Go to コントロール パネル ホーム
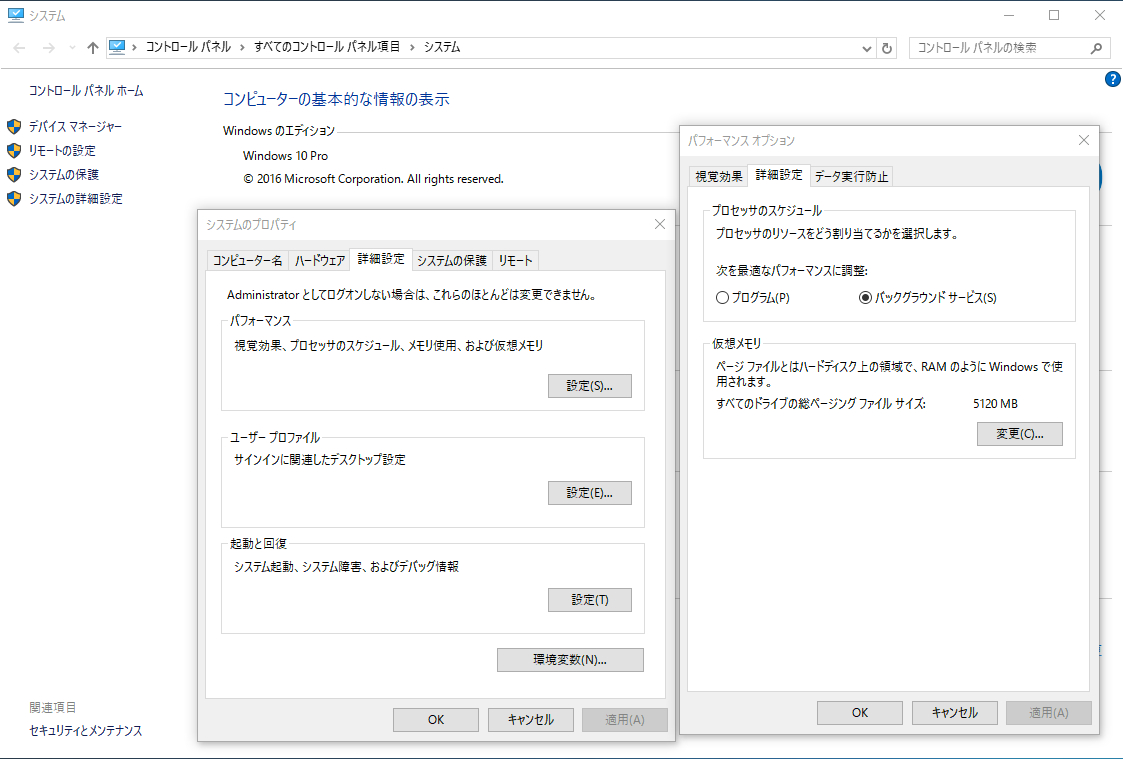 pyautogui.click(x=86, y=91)
